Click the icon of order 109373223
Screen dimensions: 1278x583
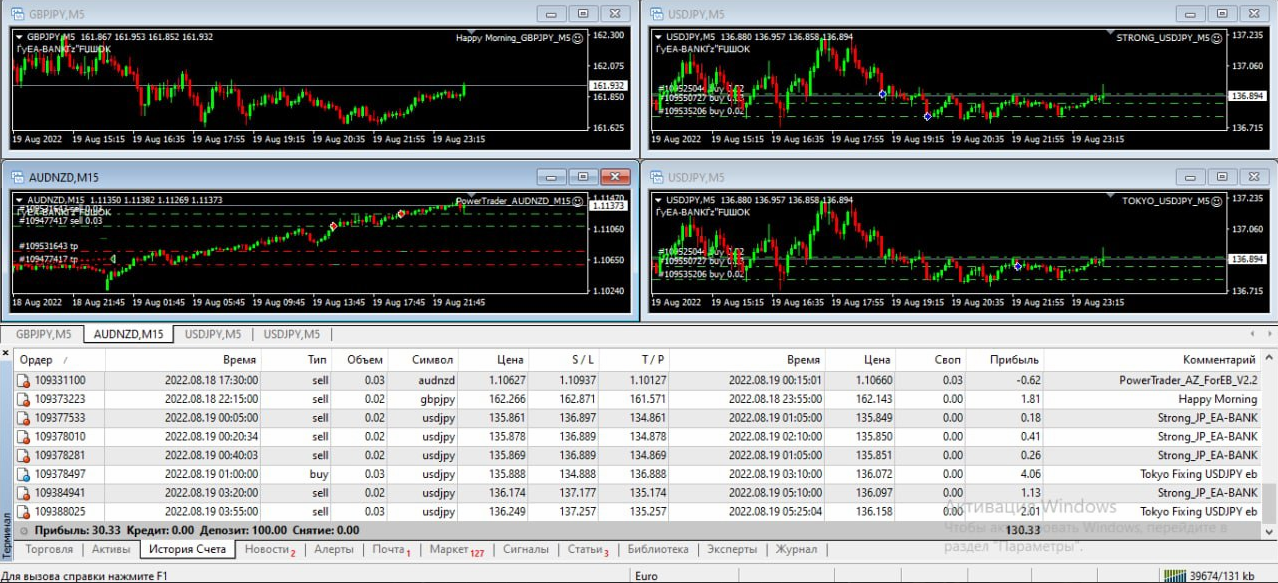pos(24,399)
